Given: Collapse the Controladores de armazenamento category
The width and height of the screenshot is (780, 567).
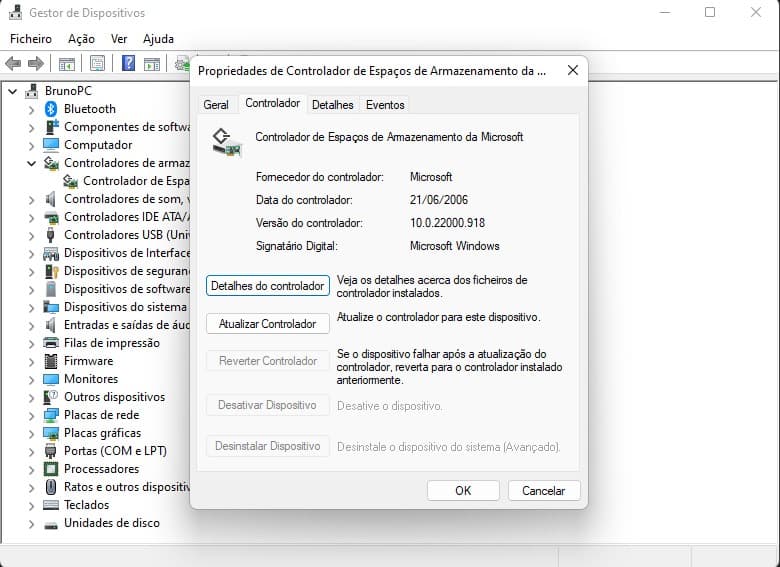Looking at the screenshot, I should pos(31,163).
